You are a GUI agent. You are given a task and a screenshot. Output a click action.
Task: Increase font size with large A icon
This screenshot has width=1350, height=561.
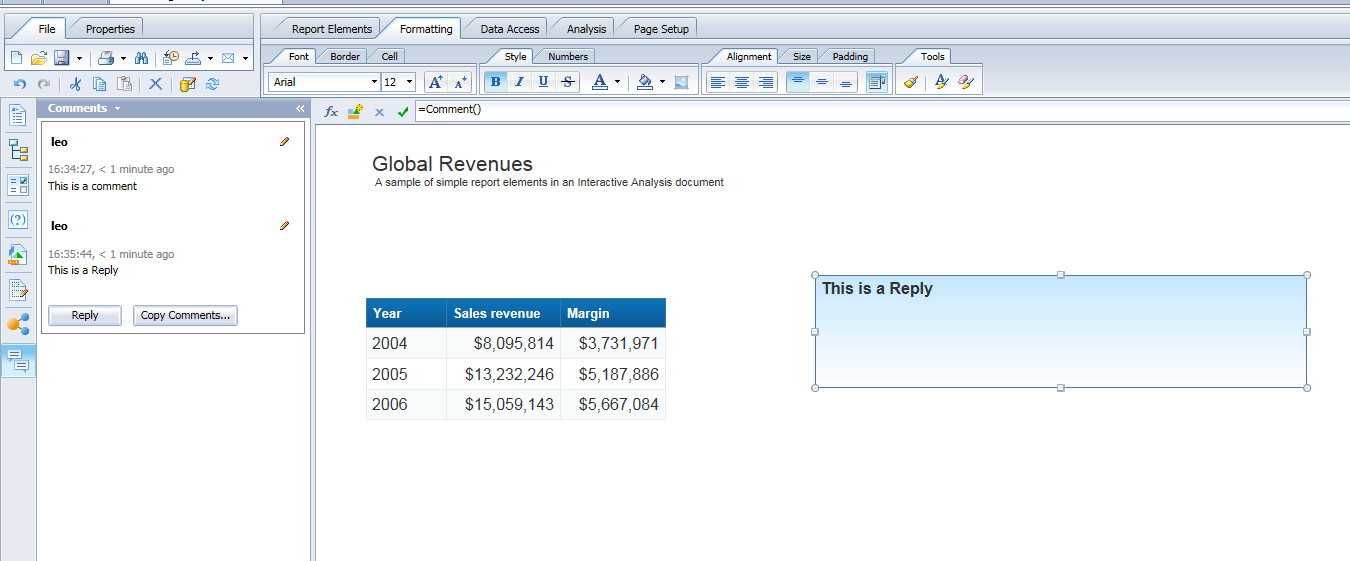click(435, 82)
